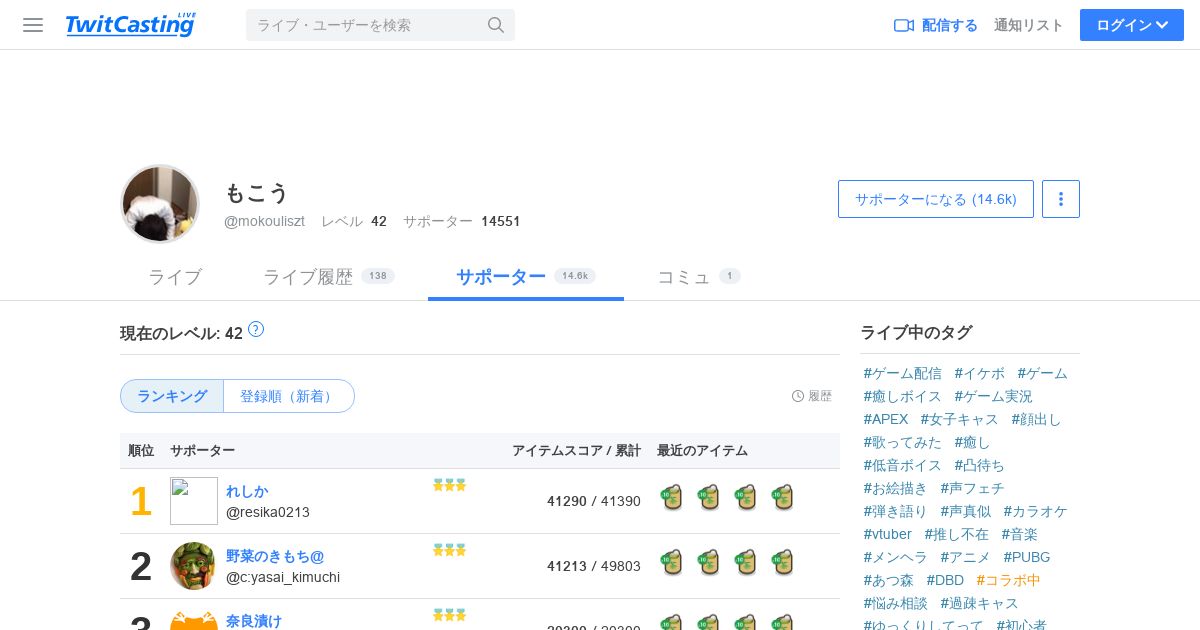Open #お絵描き tag
1200x630 pixels.
click(x=896, y=488)
